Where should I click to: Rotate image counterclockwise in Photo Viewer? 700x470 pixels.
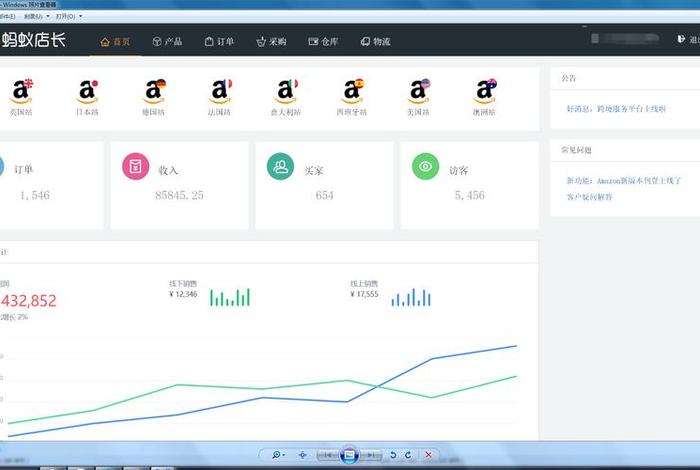tap(393, 455)
